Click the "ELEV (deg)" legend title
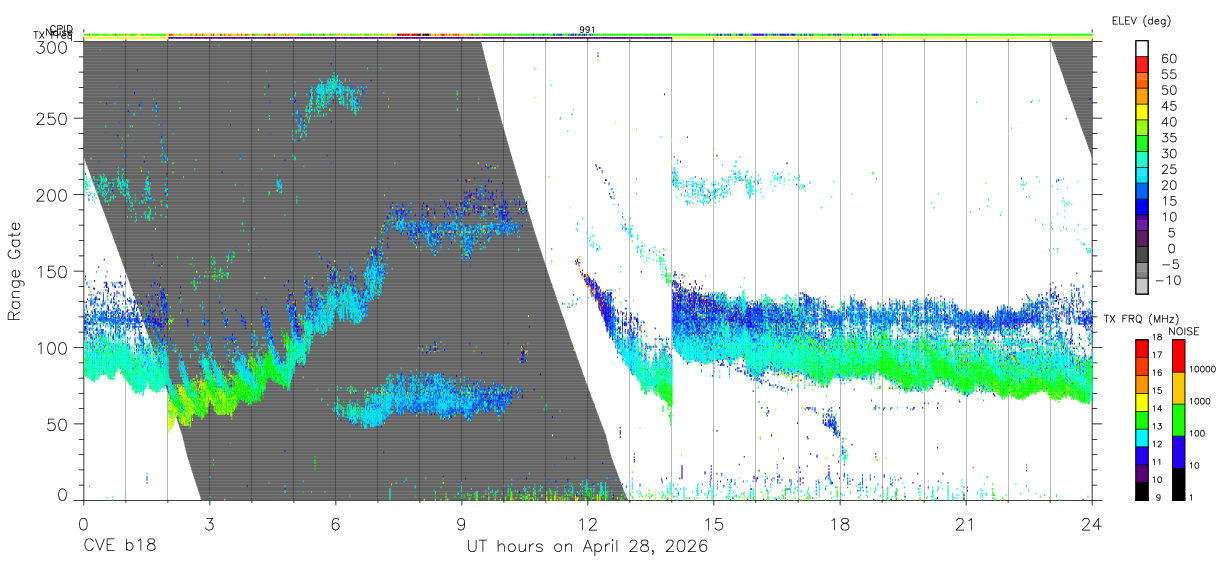The height and width of the screenshot is (567, 1228). pos(1141,21)
